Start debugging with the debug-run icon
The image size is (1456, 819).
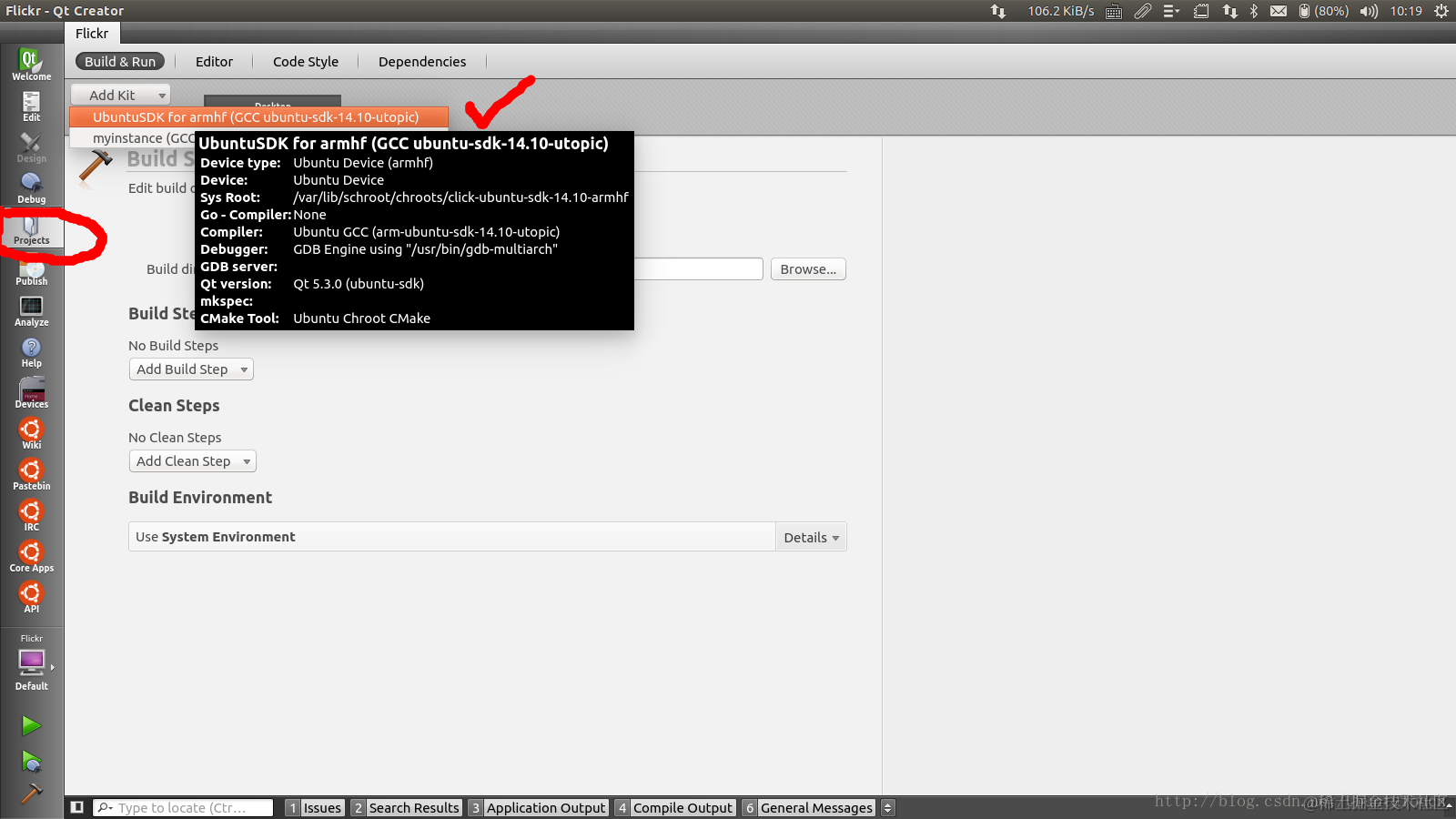(x=31, y=761)
